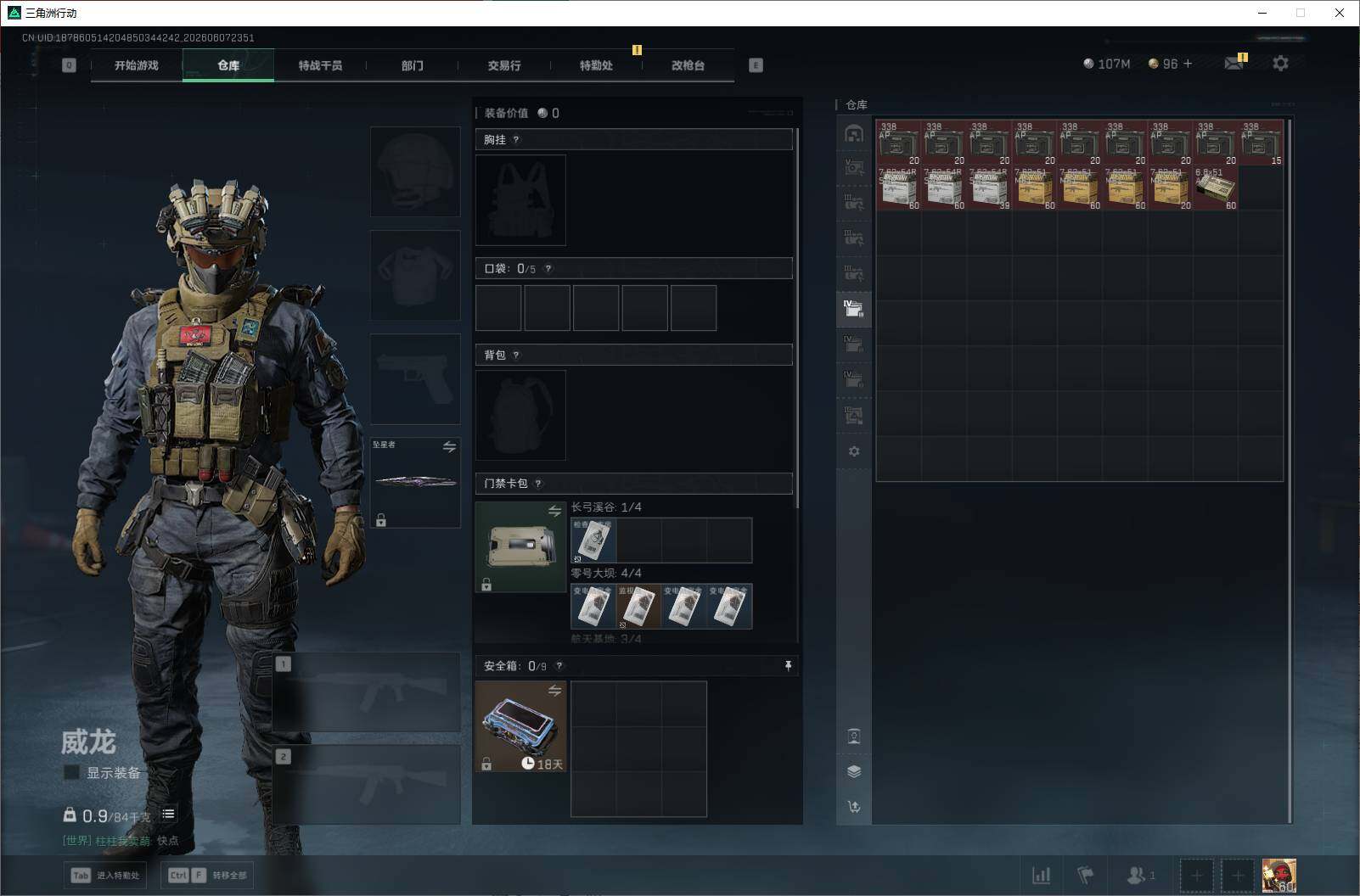Click the E key next-tab icon
Viewport: 1360px width, 896px height.
tap(756, 65)
